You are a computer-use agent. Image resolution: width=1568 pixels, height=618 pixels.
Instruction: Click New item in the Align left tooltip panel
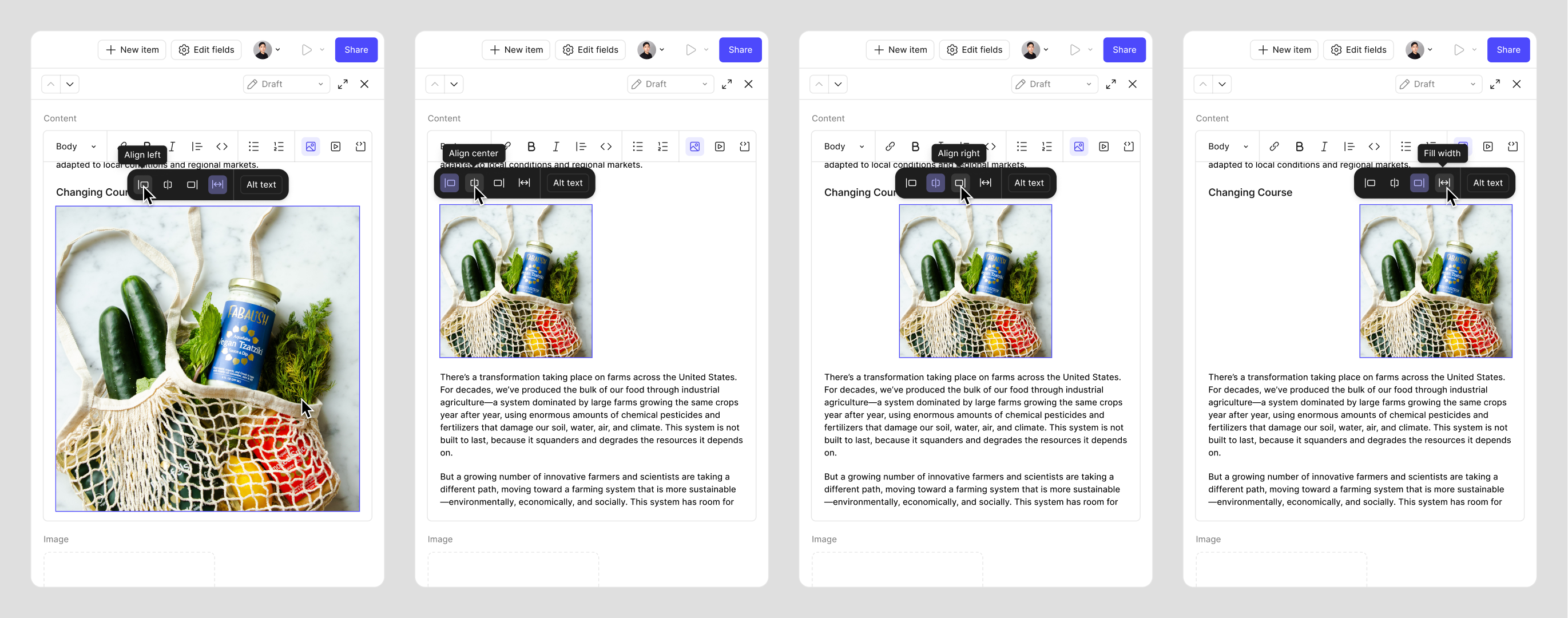coord(132,50)
